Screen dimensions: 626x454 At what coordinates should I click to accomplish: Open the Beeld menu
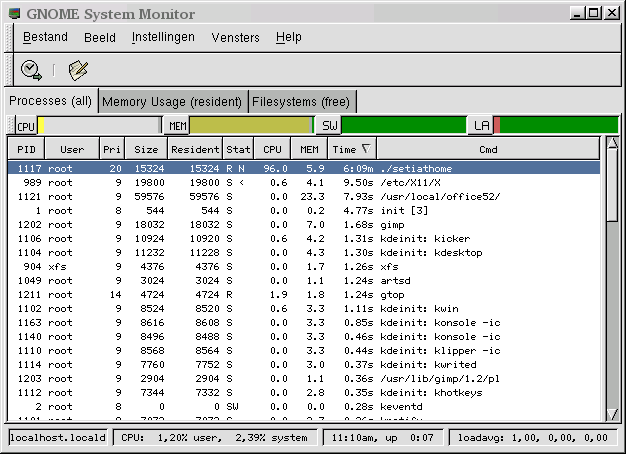(x=100, y=38)
